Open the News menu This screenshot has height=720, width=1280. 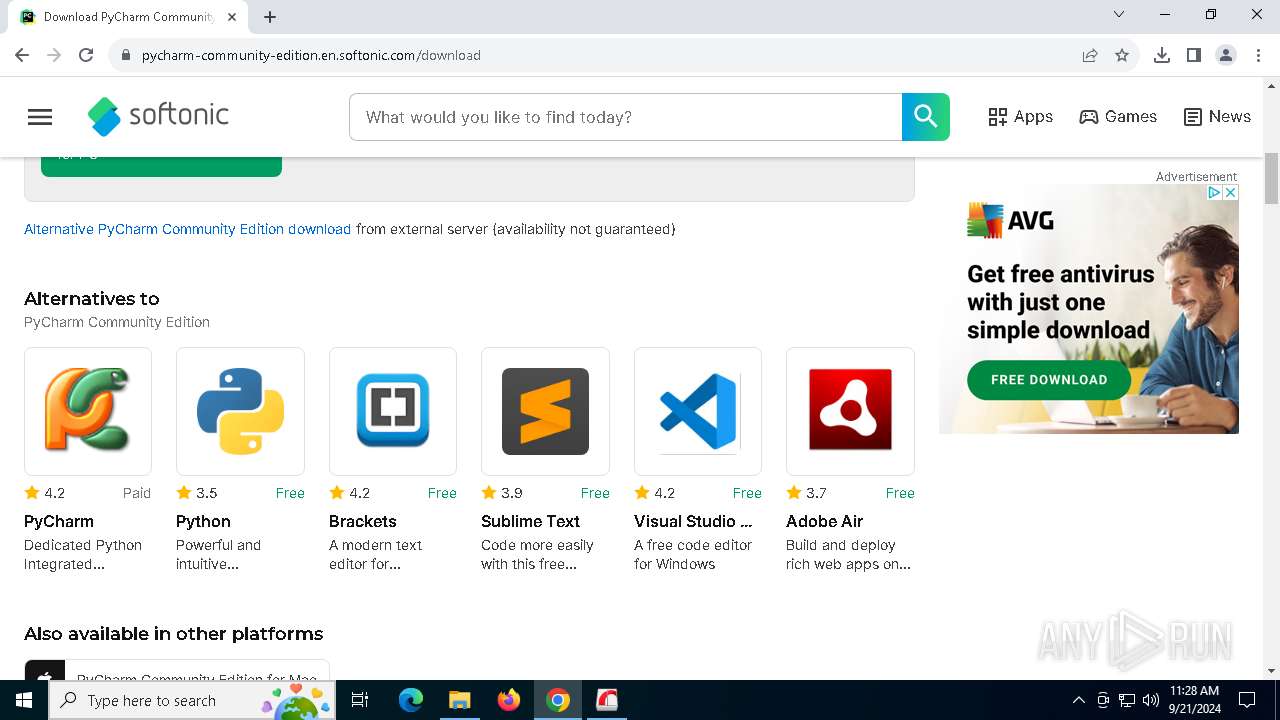pyautogui.click(x=1217, y=117)
